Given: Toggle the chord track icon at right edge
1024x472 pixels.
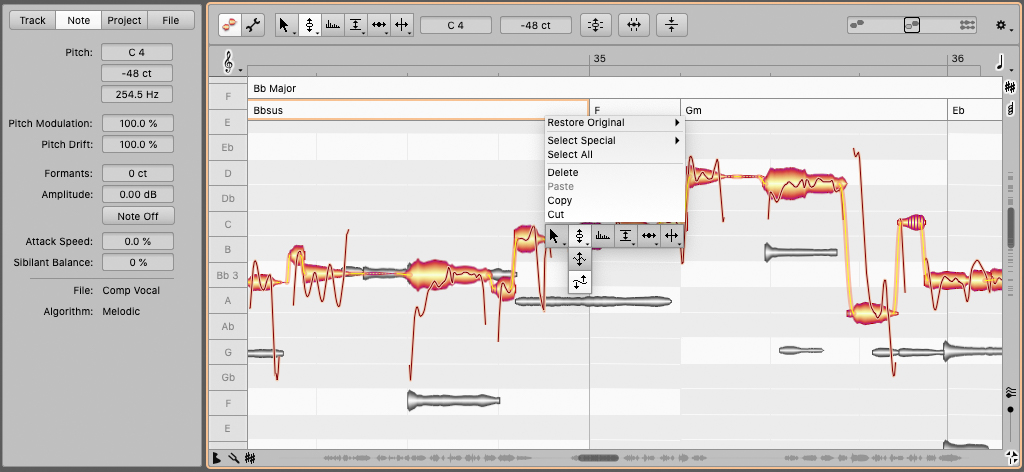Looking at the screenshot, I should click(1010, 108).
